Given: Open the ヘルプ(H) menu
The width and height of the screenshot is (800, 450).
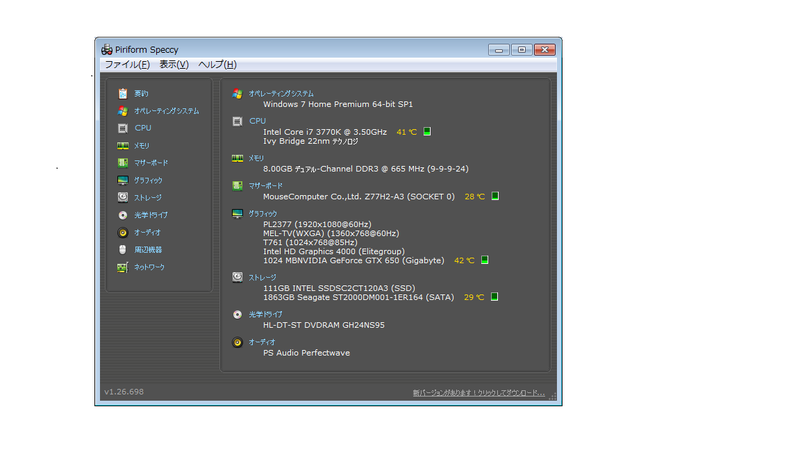Looking at the screenshot, I should click(x=217, y=64).
